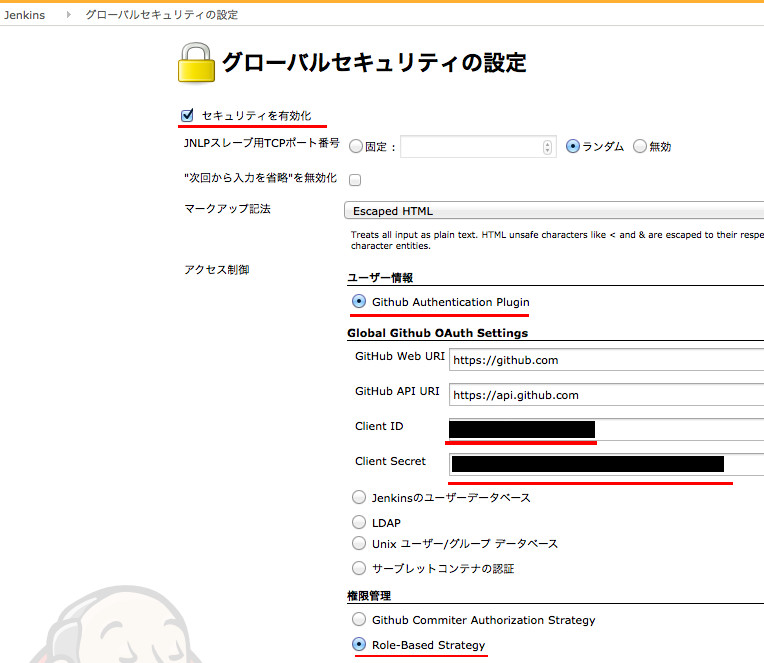Click the page title グローバルセキュリティの設定
The image size is (764, 663).
coord(374,62)
